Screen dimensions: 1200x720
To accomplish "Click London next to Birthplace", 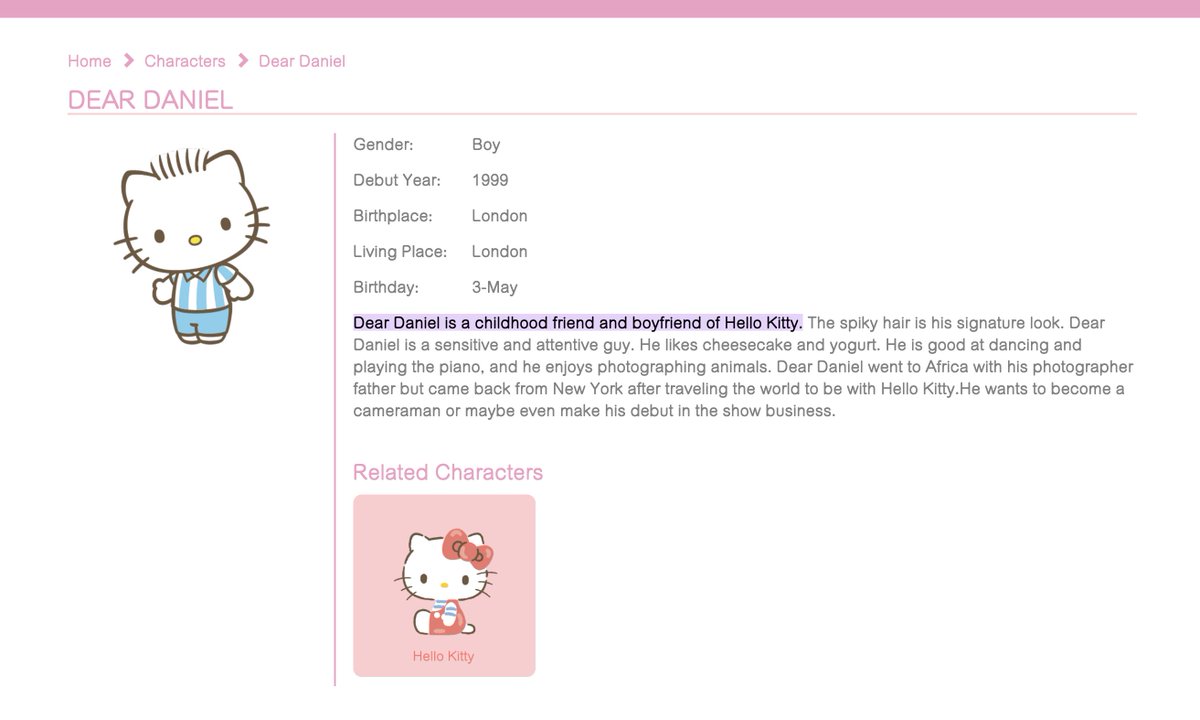I will 500,216.
